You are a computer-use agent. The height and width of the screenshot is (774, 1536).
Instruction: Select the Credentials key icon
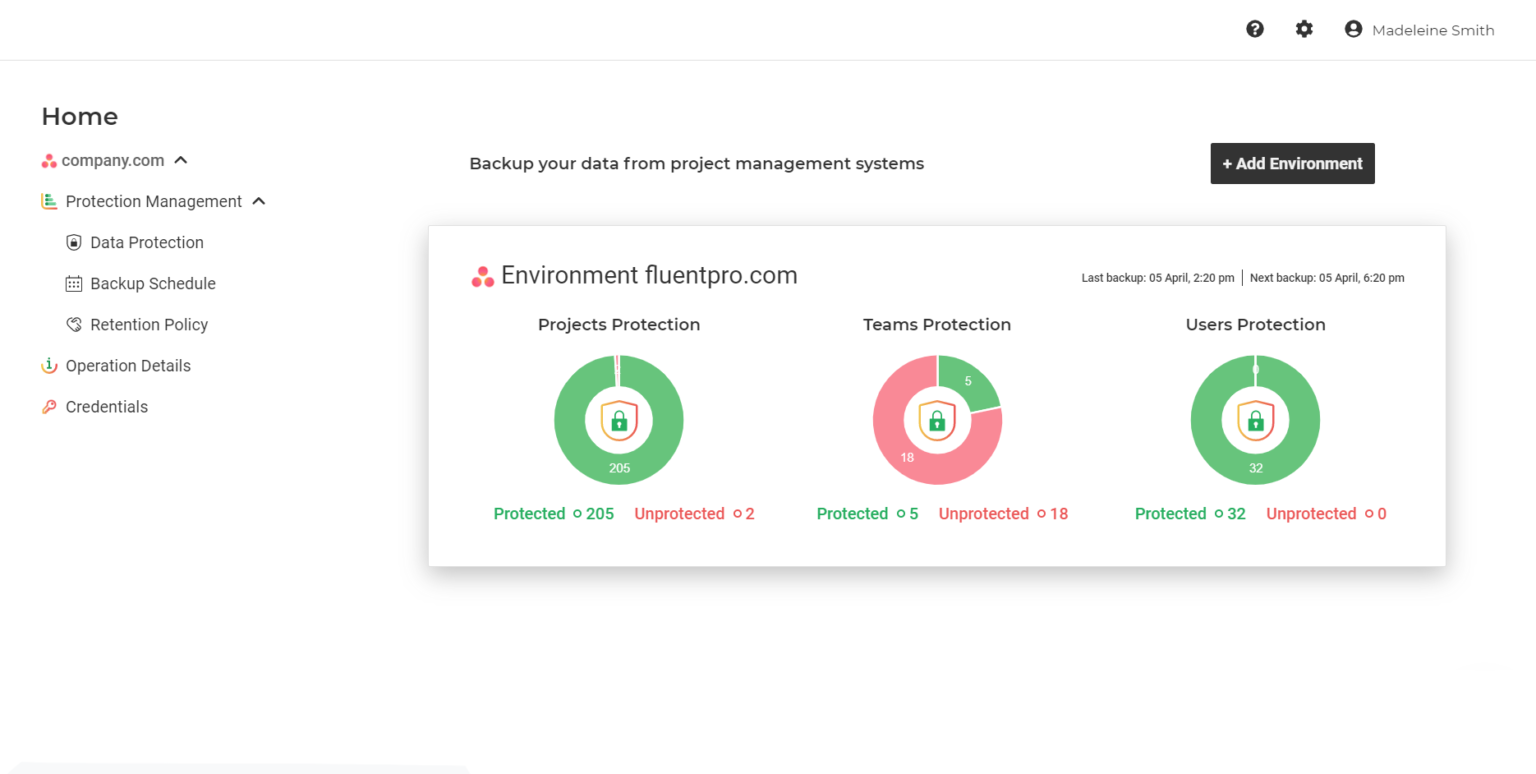point(49,406)
